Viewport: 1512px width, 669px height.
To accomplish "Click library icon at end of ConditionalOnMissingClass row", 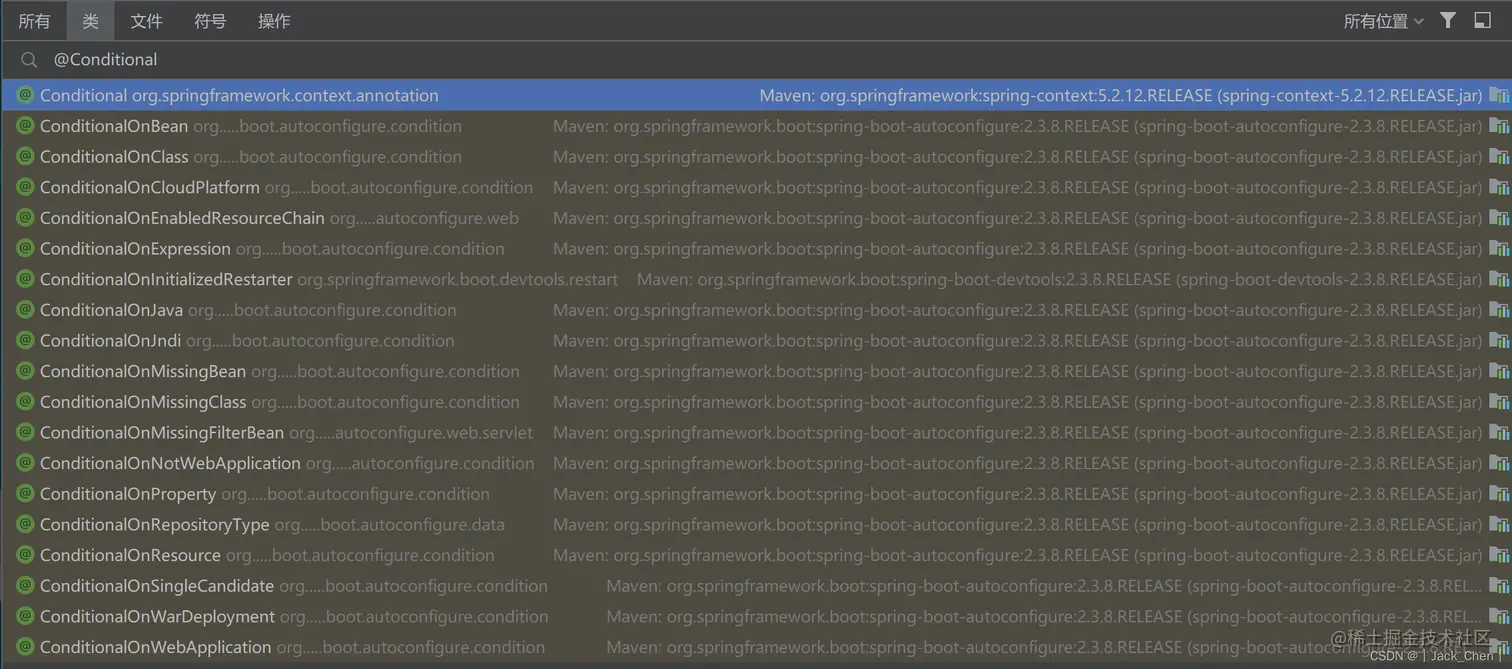I will tap(1499, 402).
